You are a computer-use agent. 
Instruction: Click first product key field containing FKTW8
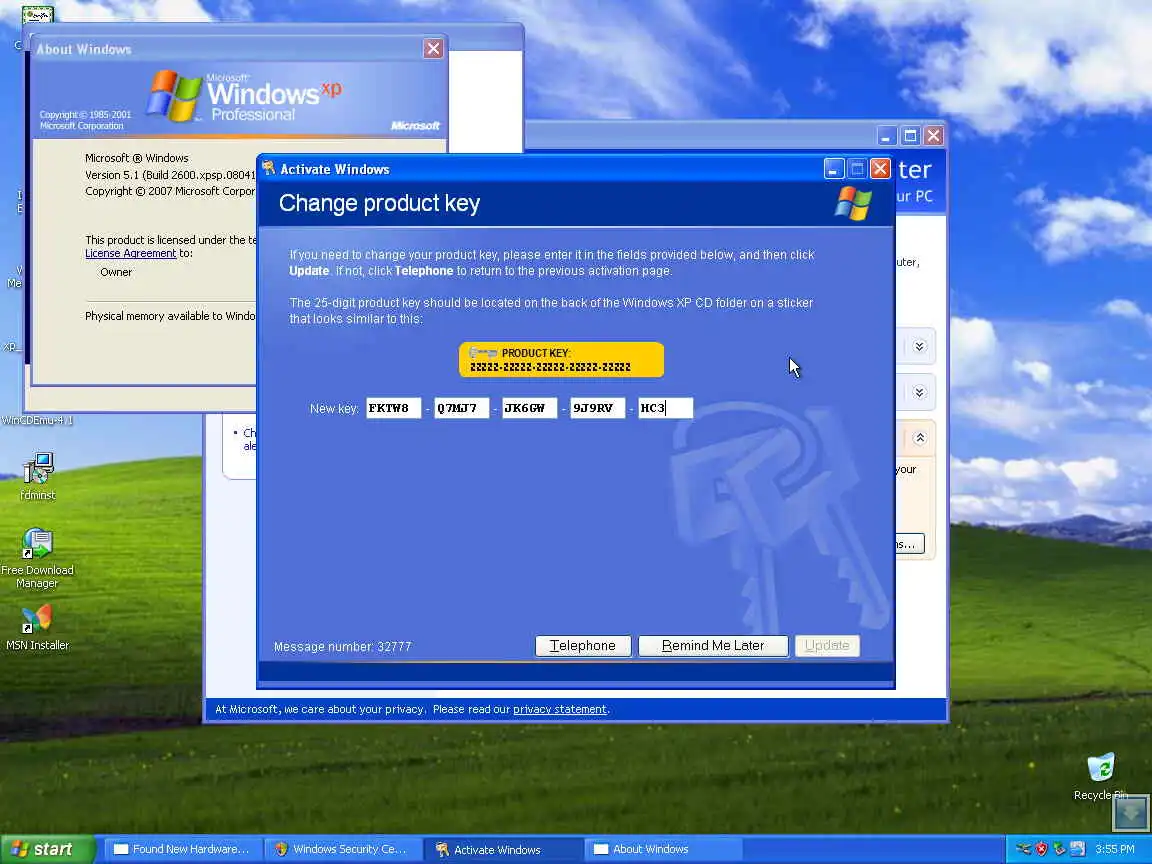click(393, 408)
